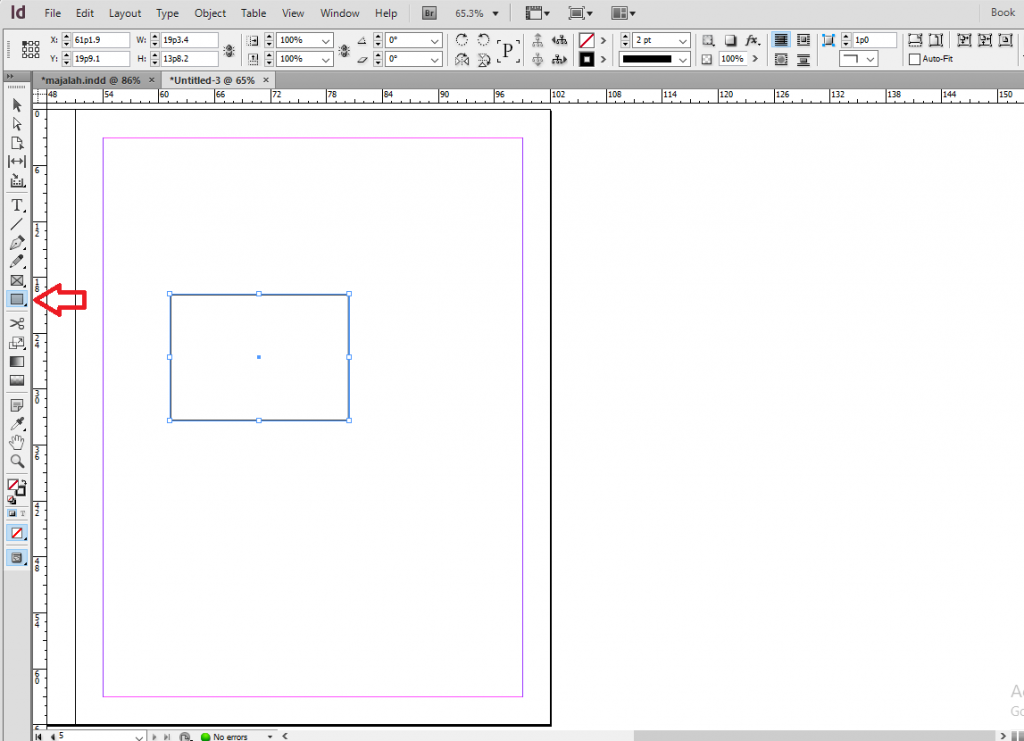Select the Pen tool

pos(17,243)
